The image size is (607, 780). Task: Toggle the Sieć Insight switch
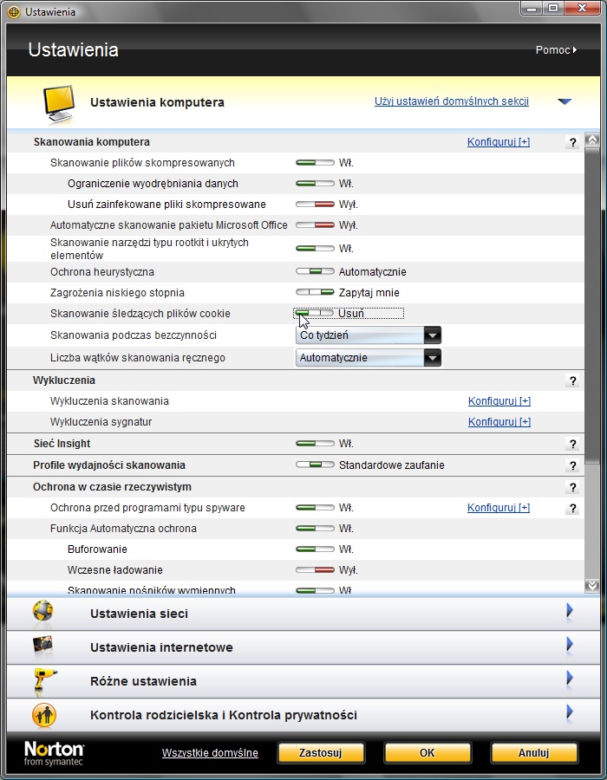pyautogui.click(x=315, y=443)
